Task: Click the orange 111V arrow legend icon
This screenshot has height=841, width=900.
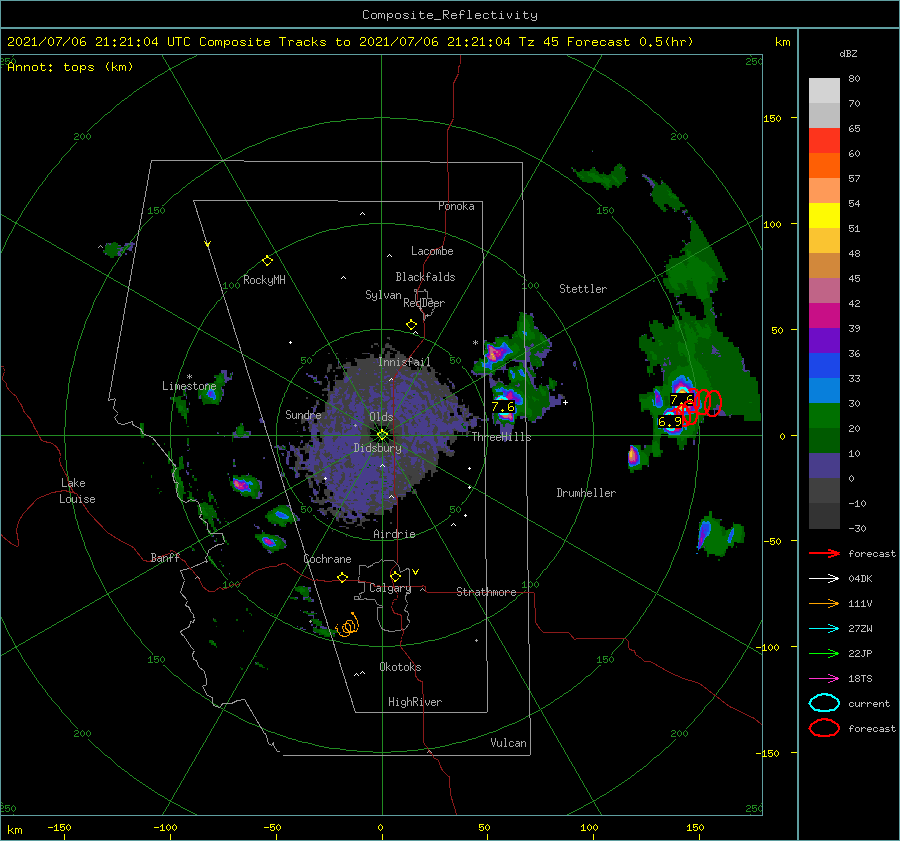Action: click(x=824, y=603)
